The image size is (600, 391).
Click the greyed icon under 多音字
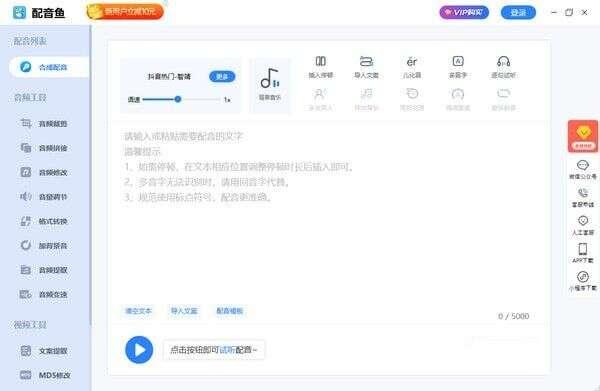[x=458, y=99]
